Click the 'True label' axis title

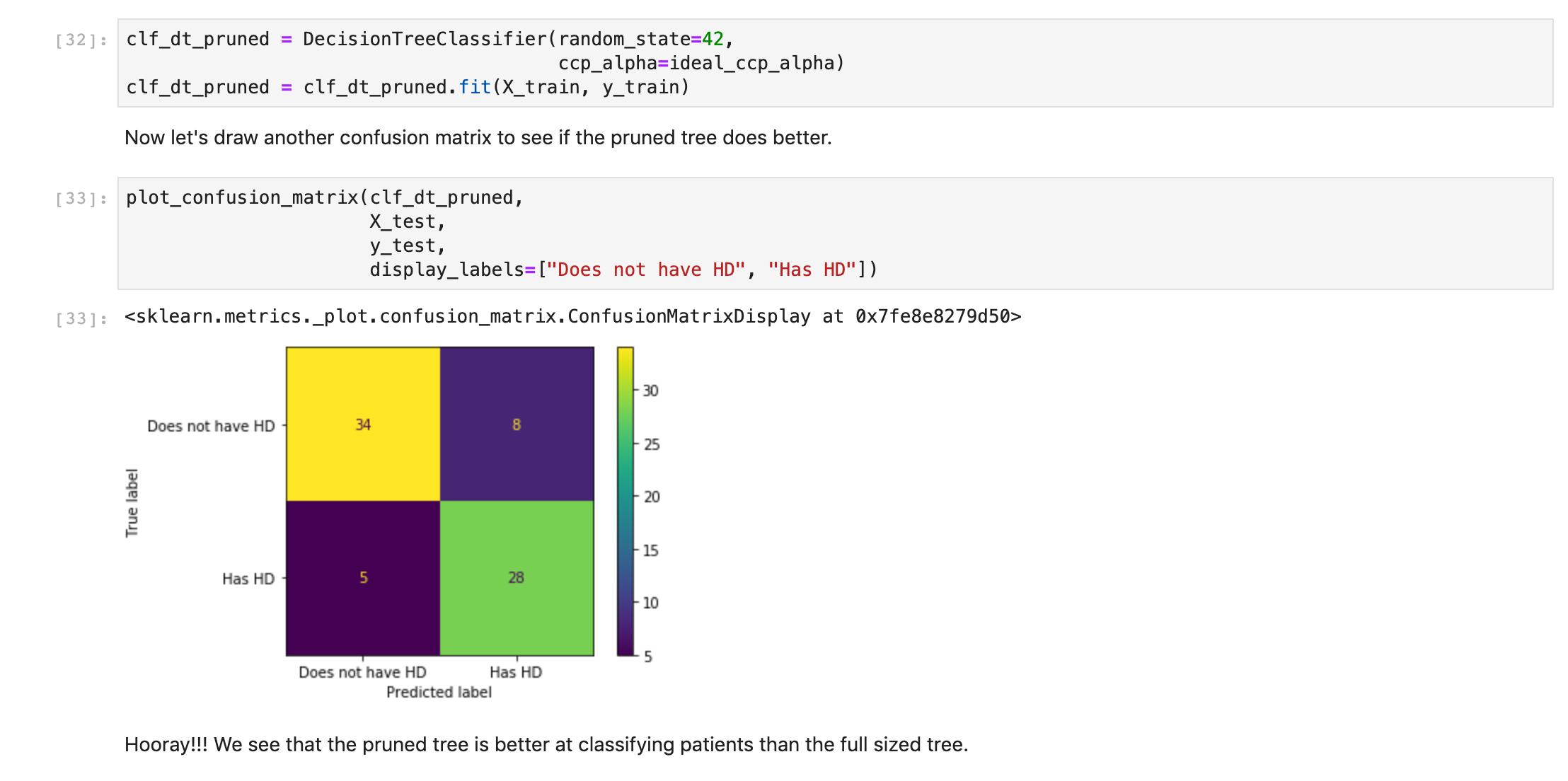pos(132,502)
